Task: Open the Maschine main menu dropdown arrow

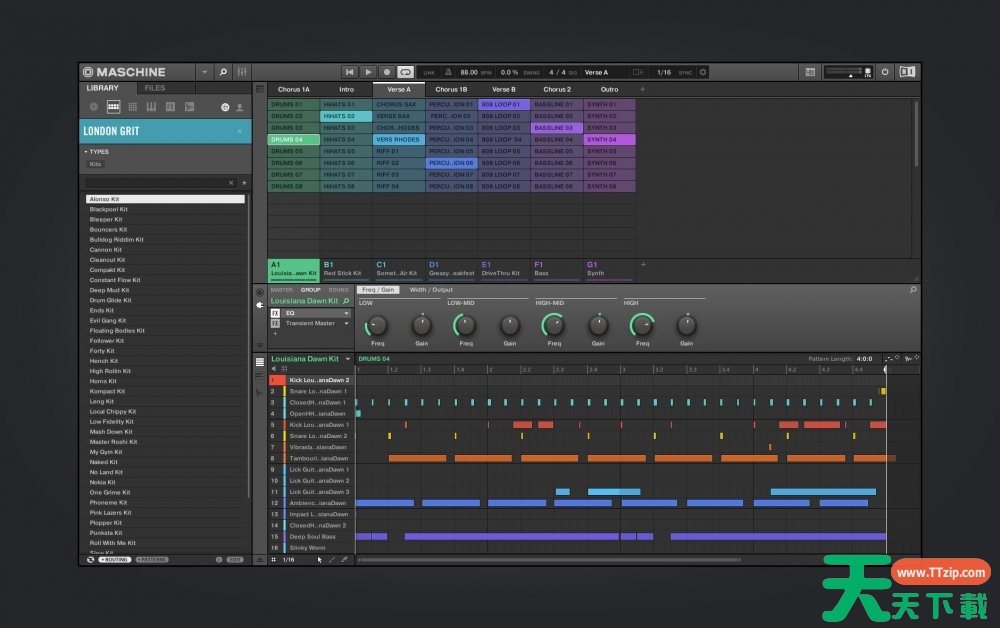Action: pos(204,72)
